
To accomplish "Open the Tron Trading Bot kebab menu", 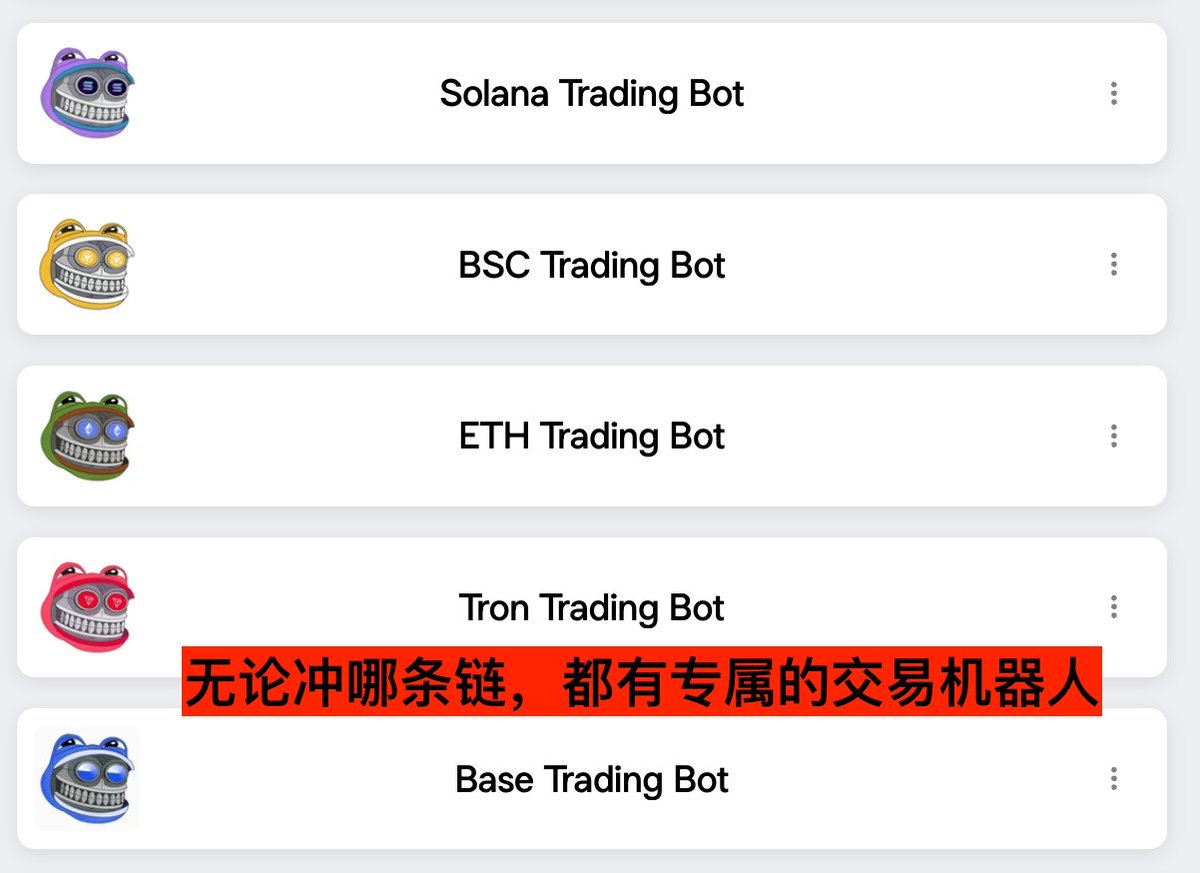I will tap(1113, 607).
